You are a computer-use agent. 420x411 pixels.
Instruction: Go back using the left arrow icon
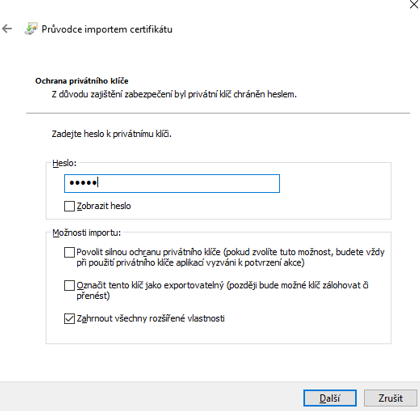[x=7, y=29]
